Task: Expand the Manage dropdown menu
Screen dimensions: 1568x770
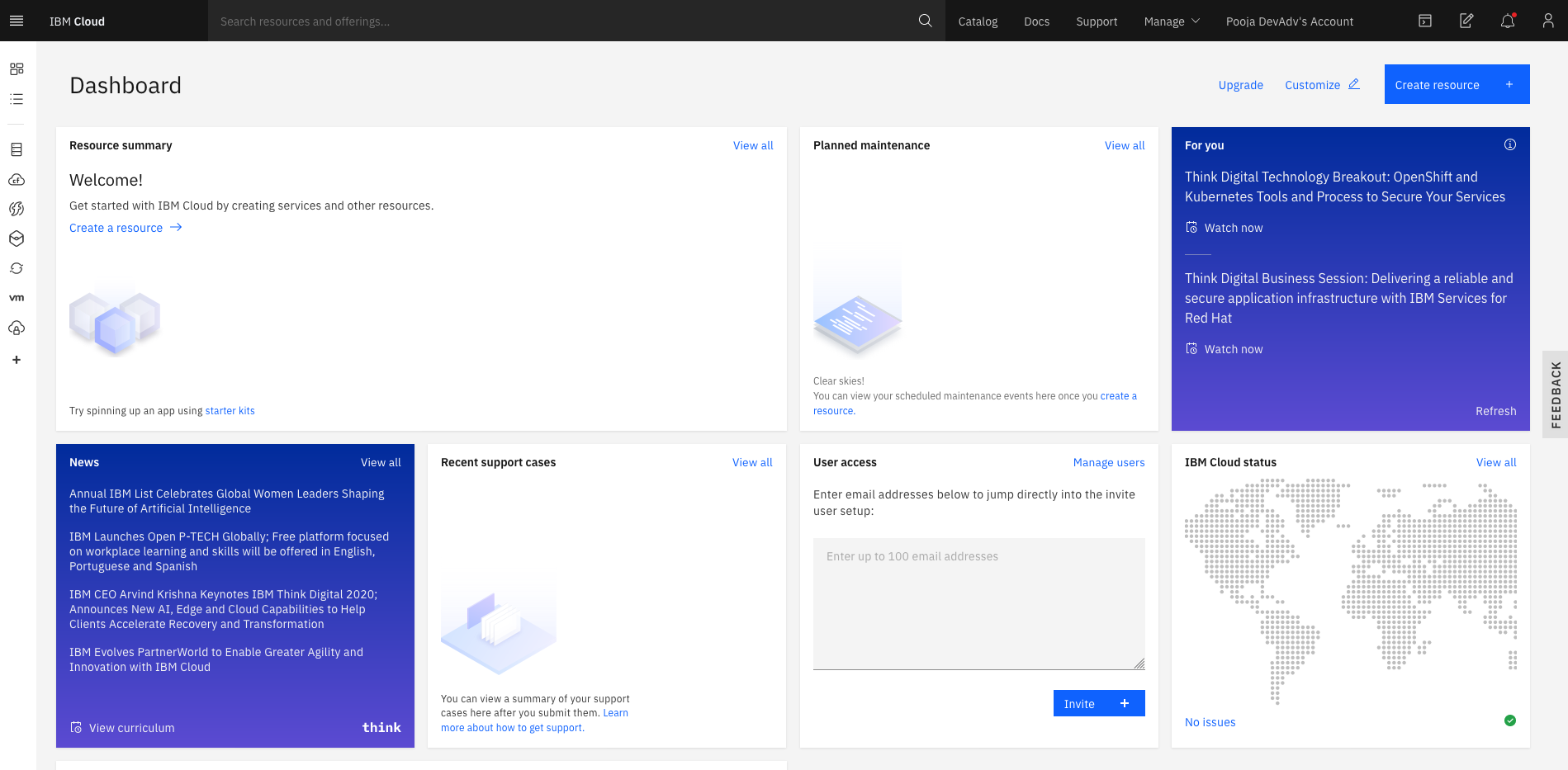Action: coord(1172,21)
